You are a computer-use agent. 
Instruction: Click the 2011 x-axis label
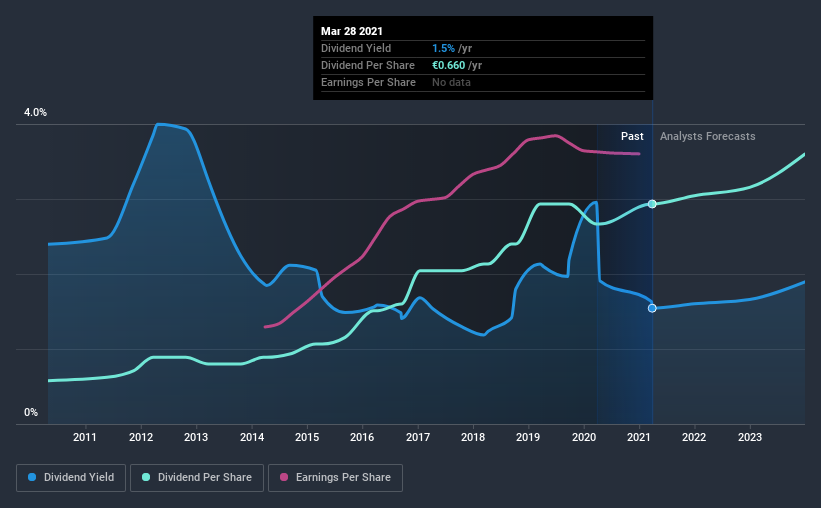coord(85,437)
